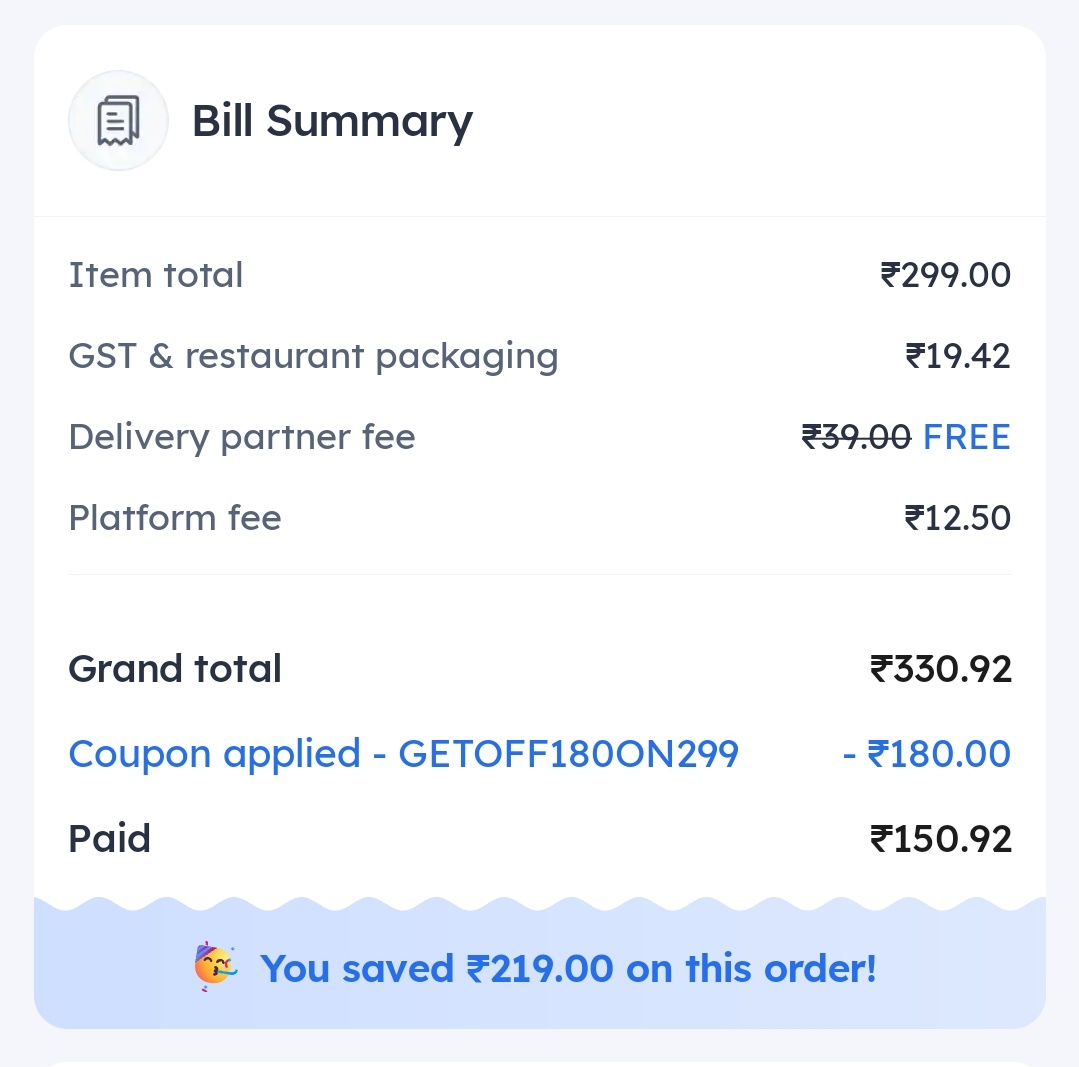
Task: Click the struck-through ₹39.00 delivery price
Action: (856, 438)
